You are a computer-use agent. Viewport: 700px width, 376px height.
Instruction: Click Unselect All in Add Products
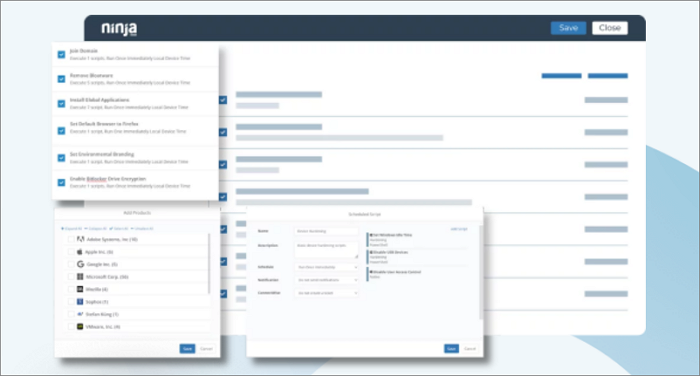142,229
